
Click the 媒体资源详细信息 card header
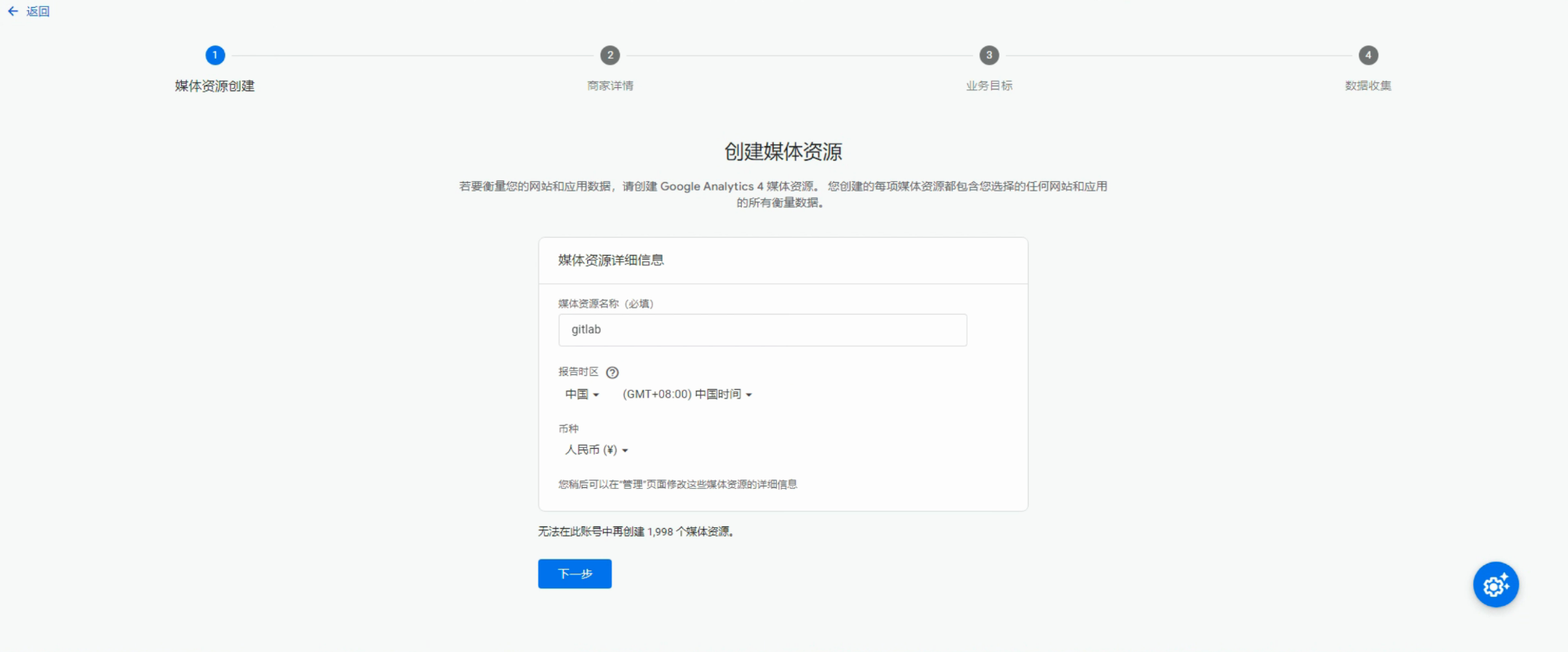611,260
